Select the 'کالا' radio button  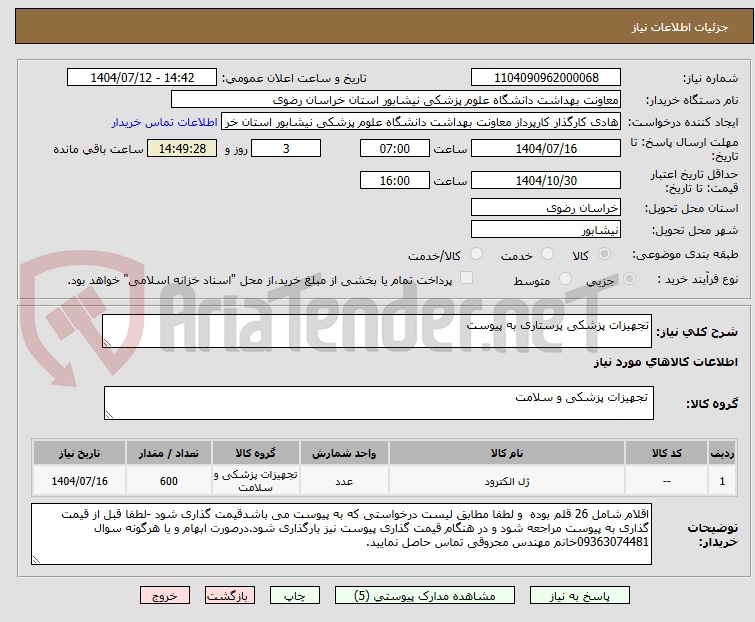click(604, 254)
